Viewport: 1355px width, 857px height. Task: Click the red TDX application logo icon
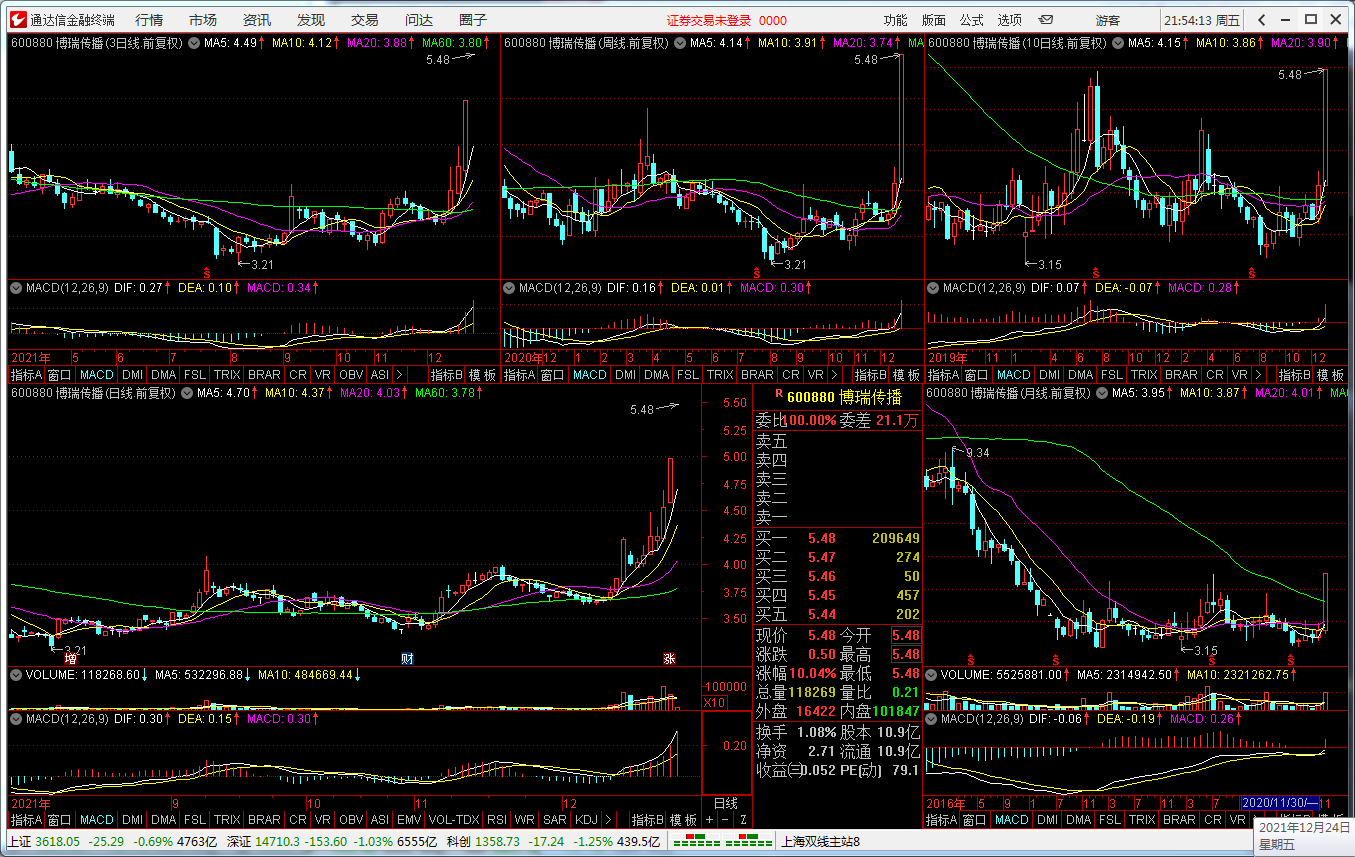pos(15,20)
